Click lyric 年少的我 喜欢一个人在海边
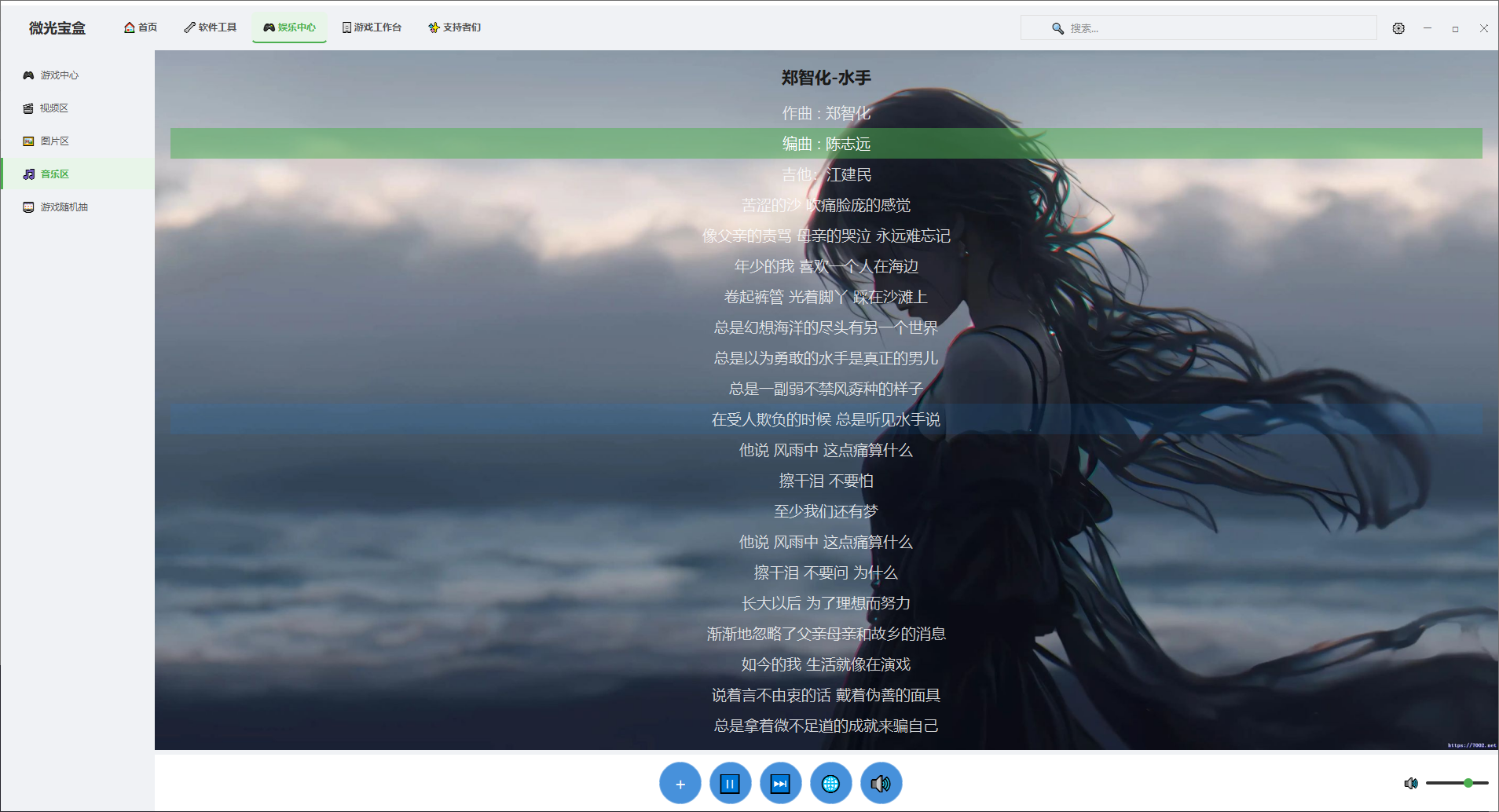The width and height of the screenshot is (1499, 812). coord(826,266)
